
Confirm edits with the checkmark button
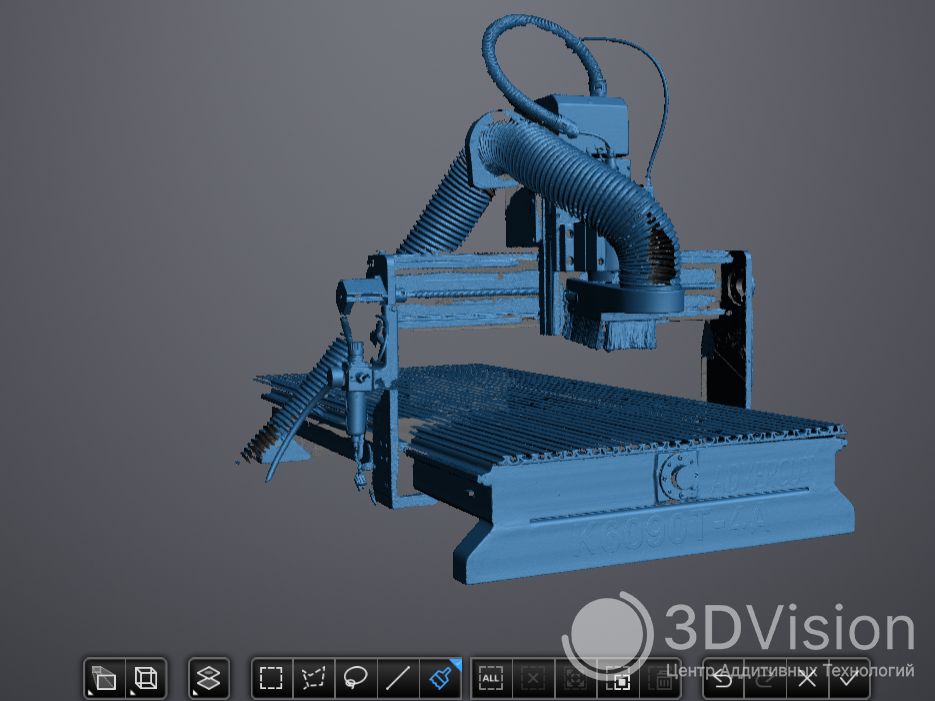(849, 679)
